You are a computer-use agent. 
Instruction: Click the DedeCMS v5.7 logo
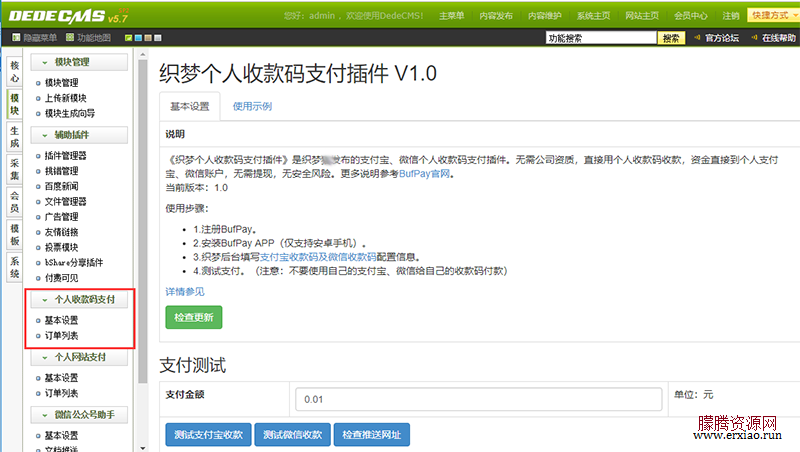(x=68, y=16)
